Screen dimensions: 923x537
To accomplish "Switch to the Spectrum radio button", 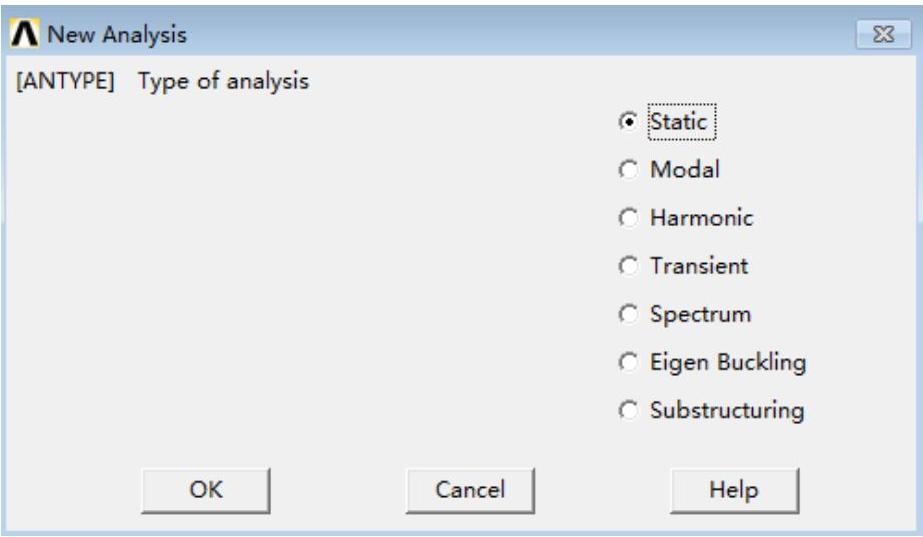I will (629, 314).
